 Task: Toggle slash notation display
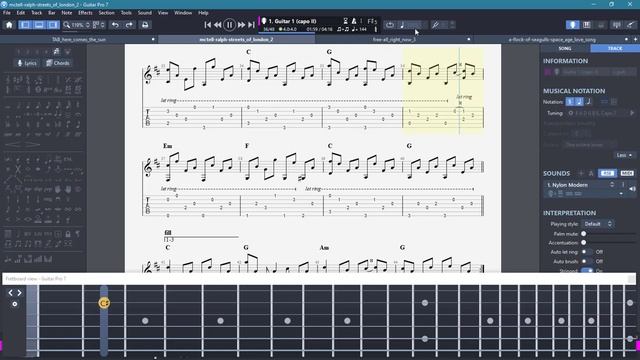click(x=588, y=102)
